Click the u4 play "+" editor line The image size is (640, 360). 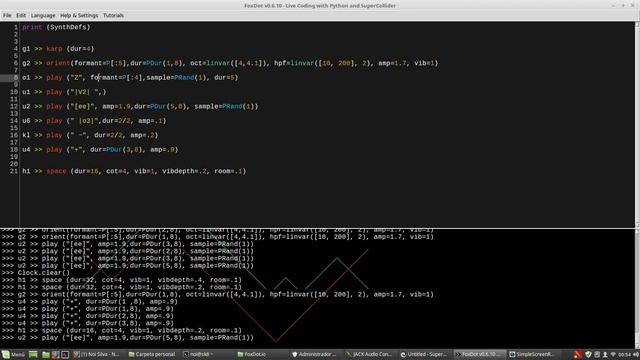click(x=100, y=150)
